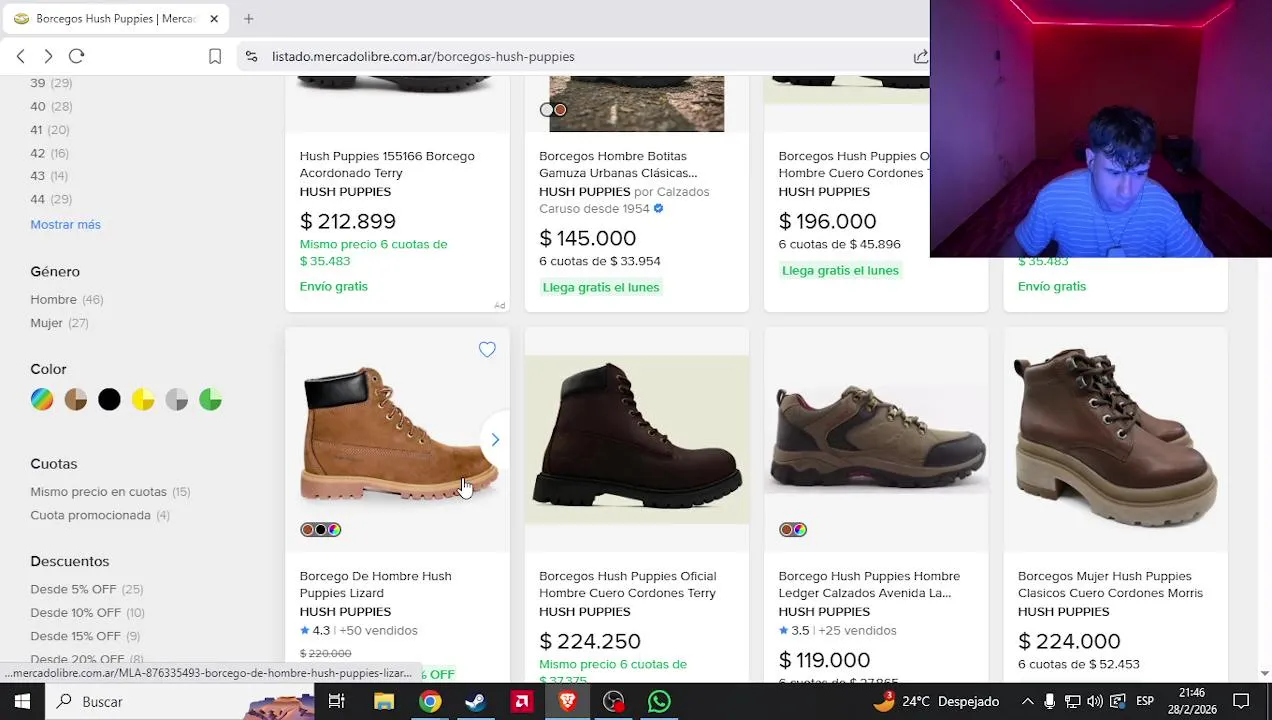The height and width of the screenshot is (720, 1272).
Task: Filter by green color swatch in the sidebar
Action: [x=210, y=400]
